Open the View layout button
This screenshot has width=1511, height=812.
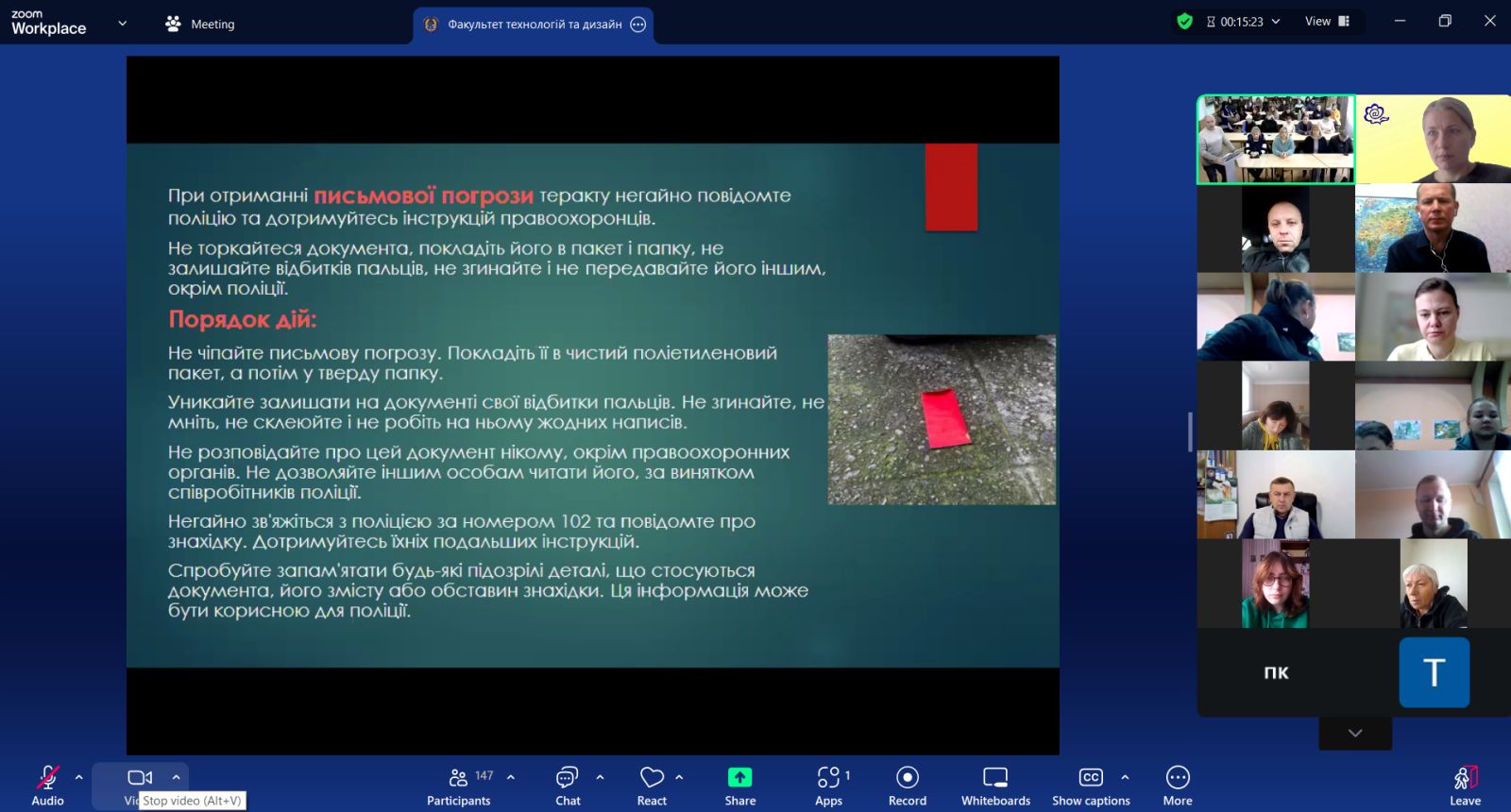click(1327, 21)
